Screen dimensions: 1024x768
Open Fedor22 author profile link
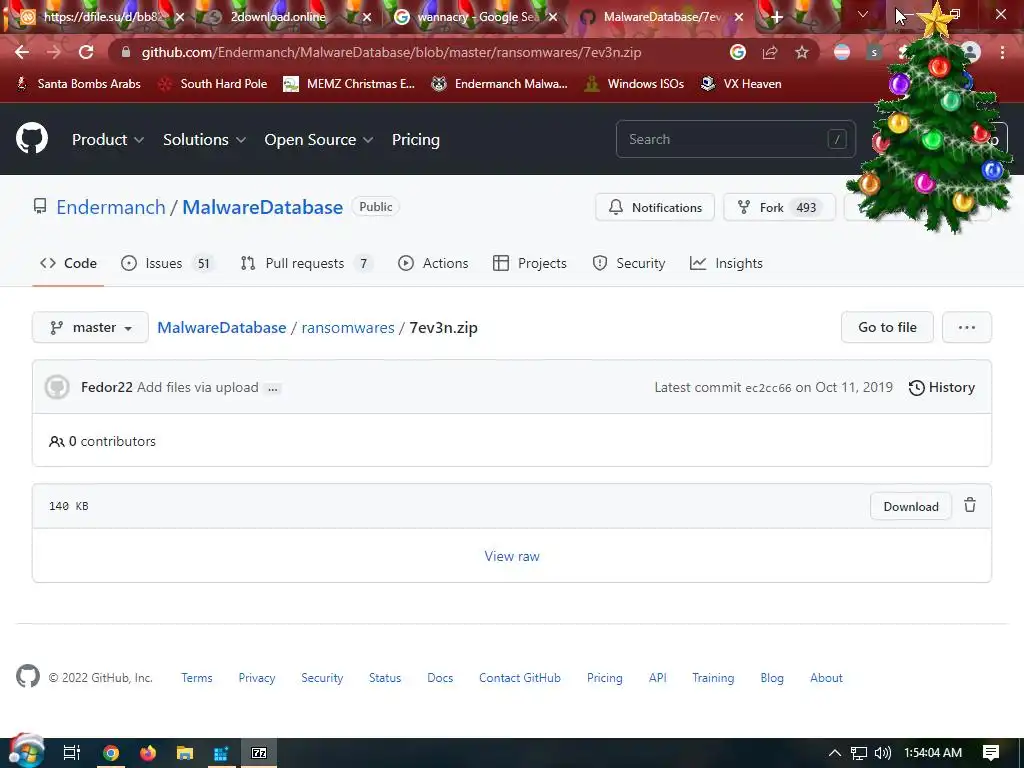(106, 387)
